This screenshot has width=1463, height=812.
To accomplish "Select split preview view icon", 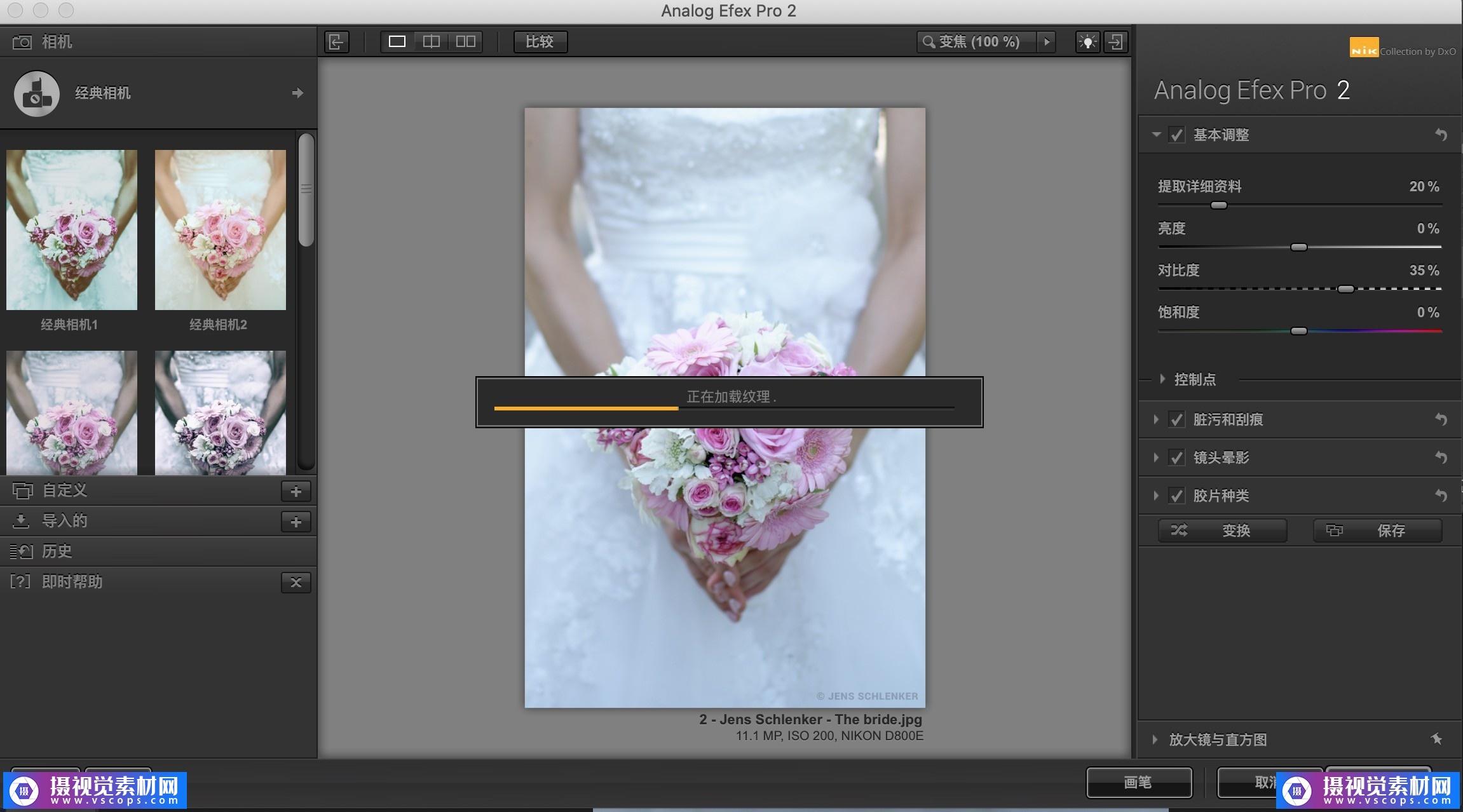I will pos(432,42).
